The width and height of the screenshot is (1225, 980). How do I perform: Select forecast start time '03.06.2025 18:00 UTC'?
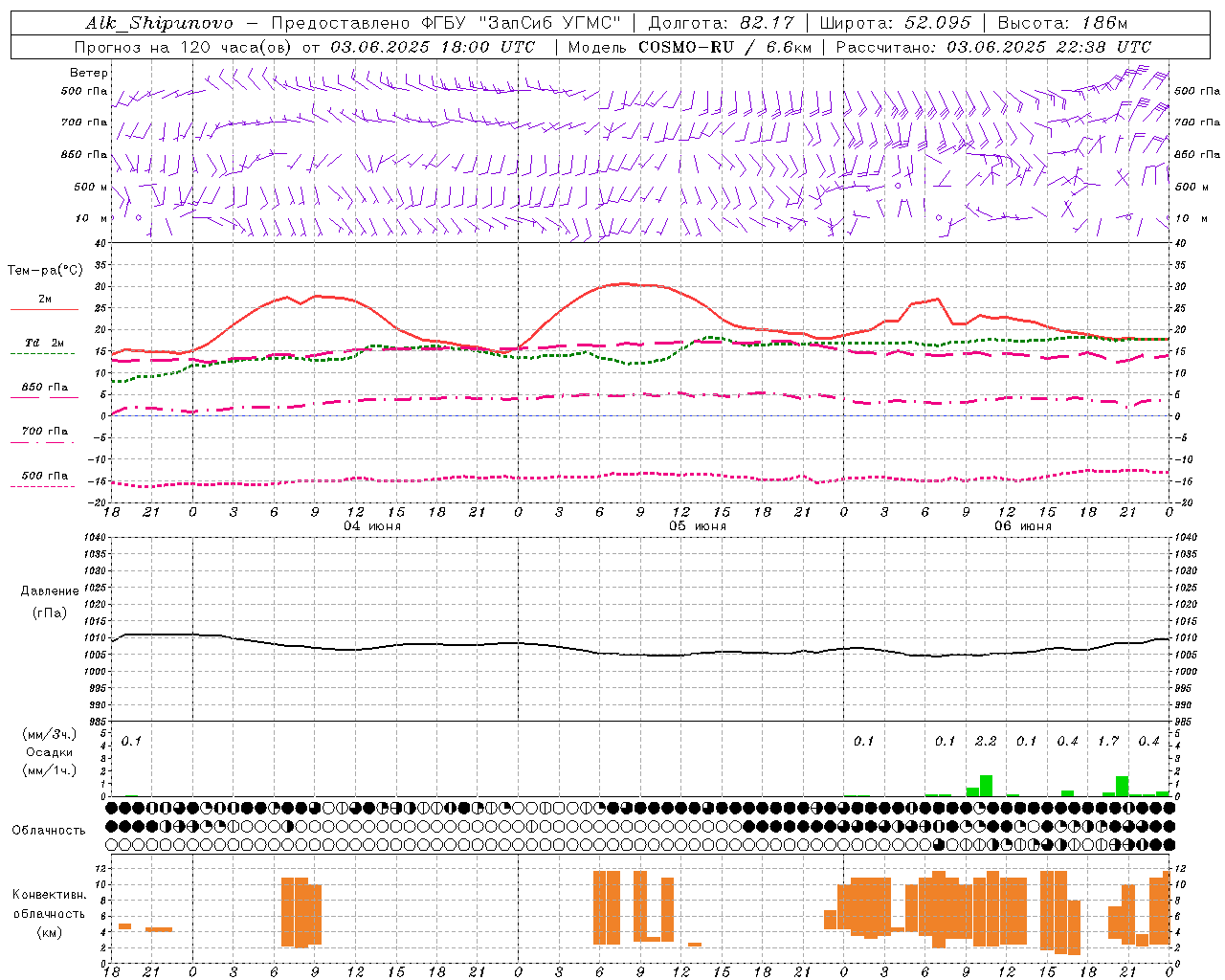[x=433, y=47]
